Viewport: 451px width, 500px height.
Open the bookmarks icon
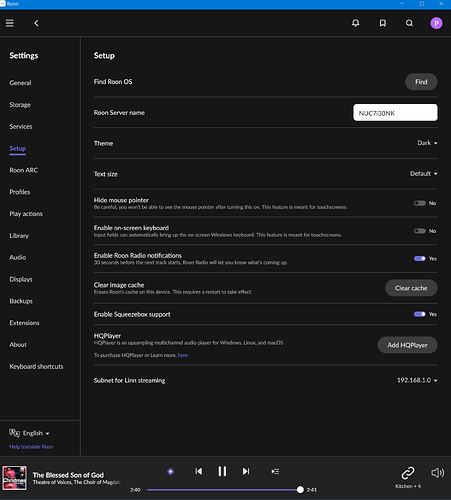383,23
